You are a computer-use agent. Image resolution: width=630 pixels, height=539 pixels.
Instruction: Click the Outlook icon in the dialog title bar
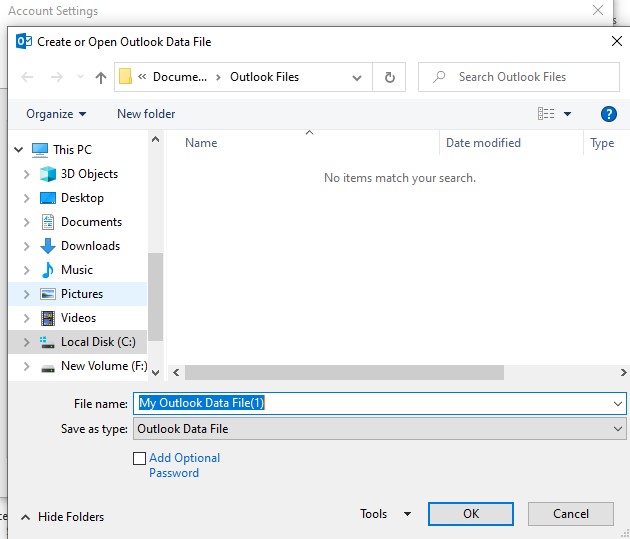[24, 41]
